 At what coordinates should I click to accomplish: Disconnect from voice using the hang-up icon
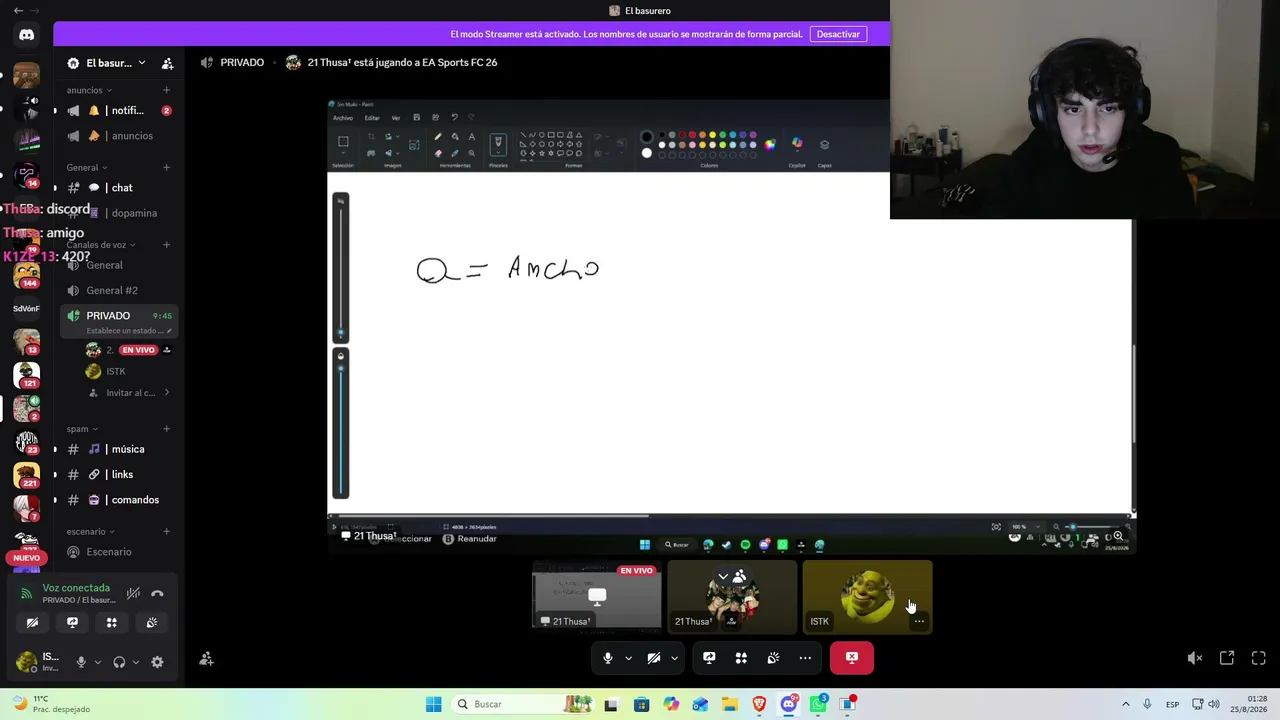click(x=157, y=593)
